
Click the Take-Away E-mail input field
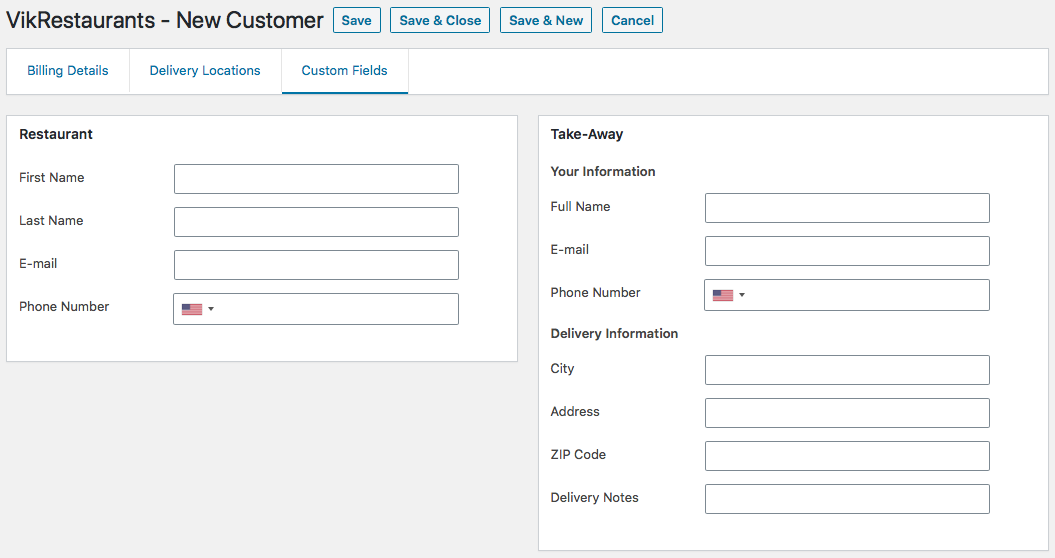(x=847, y=251)
